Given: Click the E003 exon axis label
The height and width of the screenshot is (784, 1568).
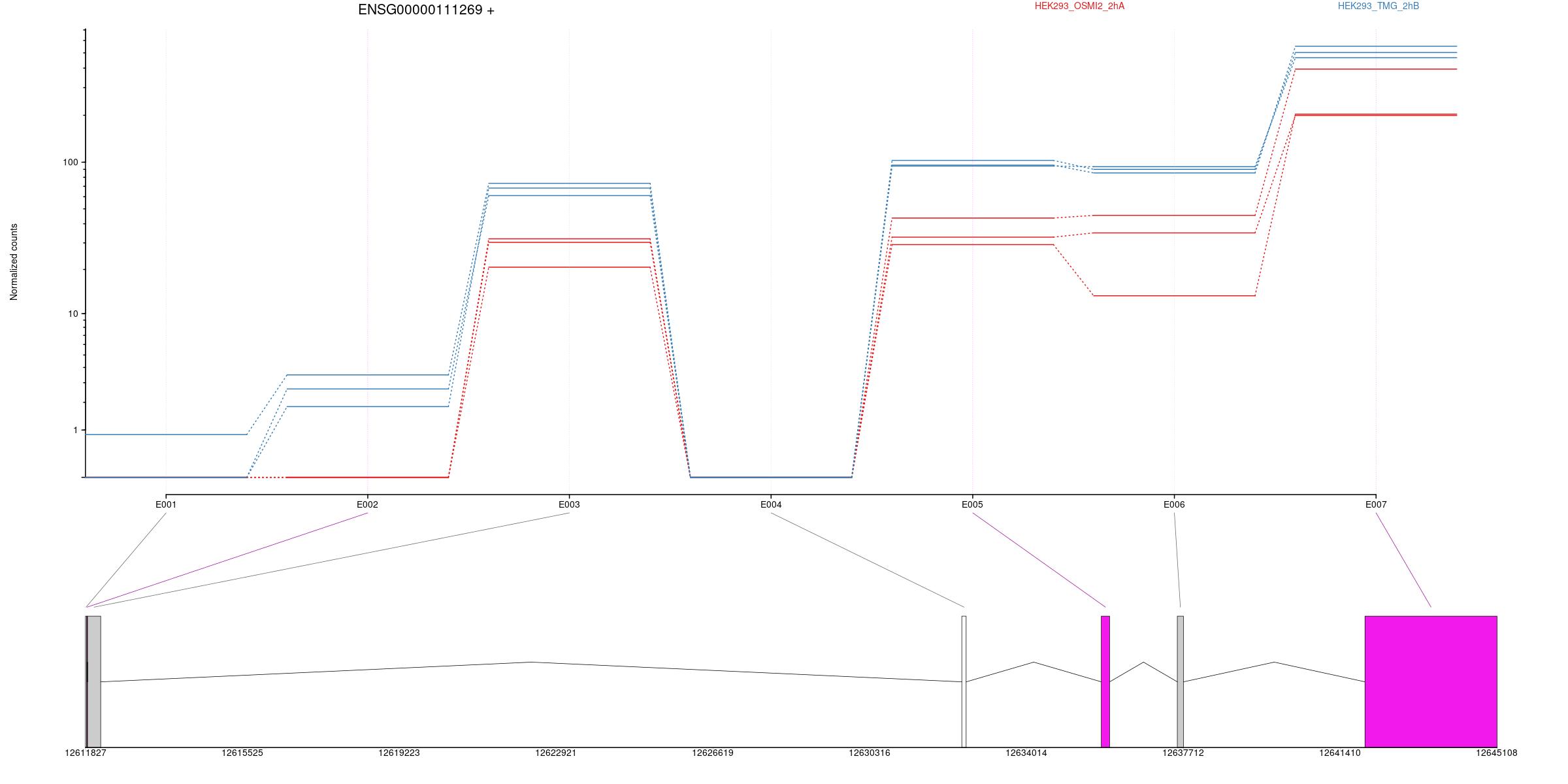Looking at the screenshot, I should tap(569, 504).
